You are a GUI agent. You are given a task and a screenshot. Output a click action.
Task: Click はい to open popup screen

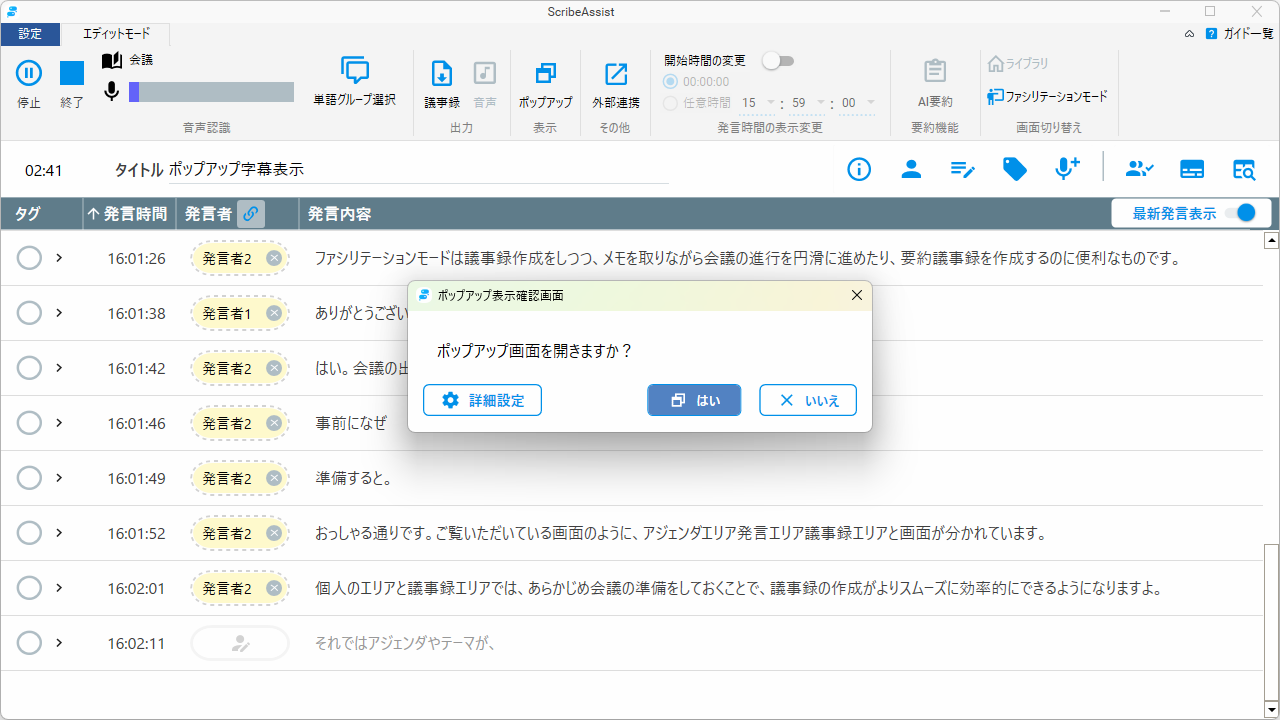[x=694, y=400]
